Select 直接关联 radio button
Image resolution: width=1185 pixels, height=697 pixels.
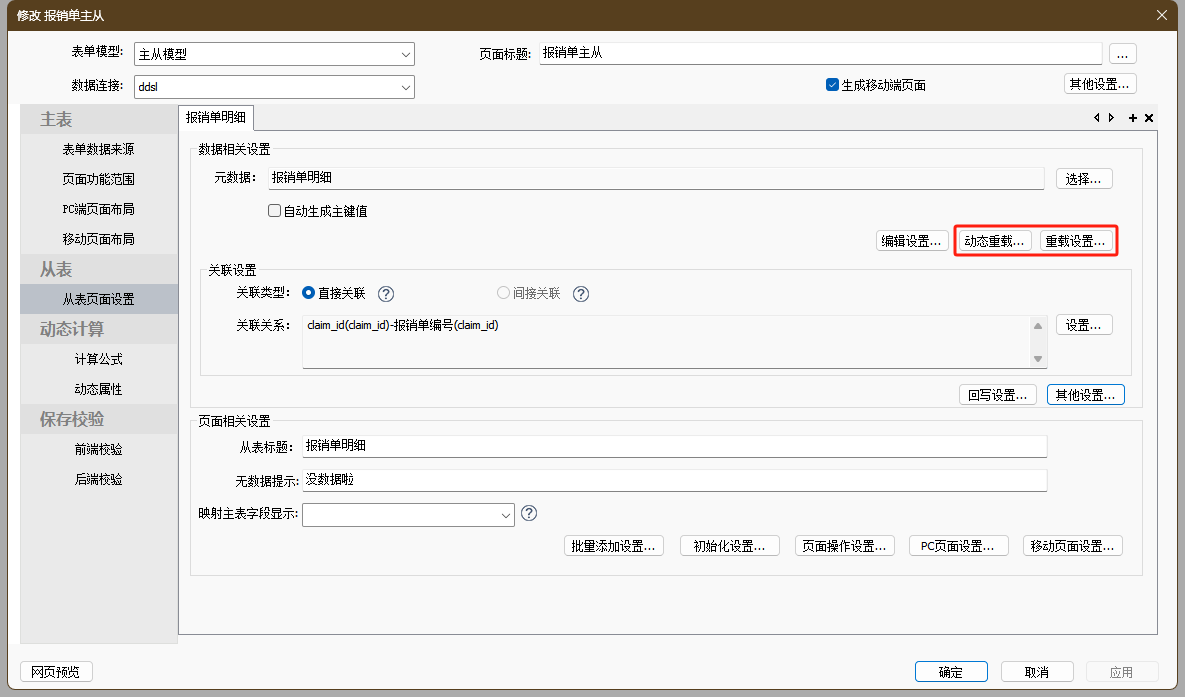(x=308, y=294)
